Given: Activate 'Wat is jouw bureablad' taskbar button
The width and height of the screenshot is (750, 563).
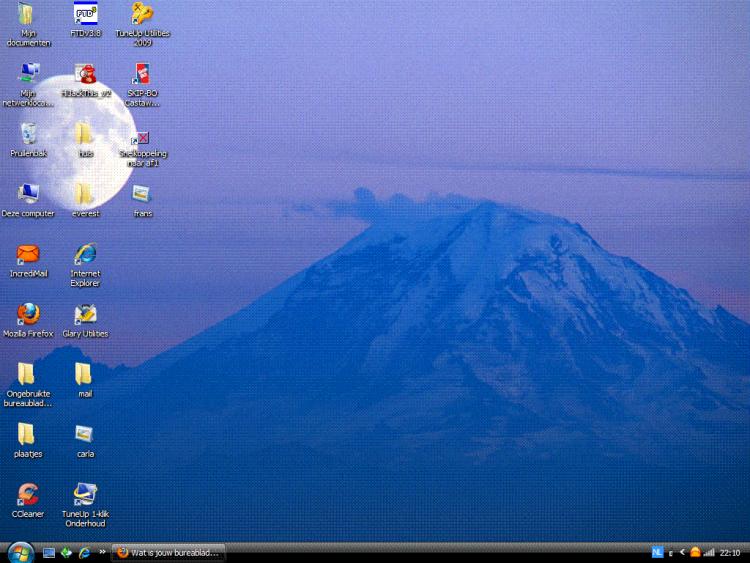Looking at the screenshot, I should click(x=168, y=553).
